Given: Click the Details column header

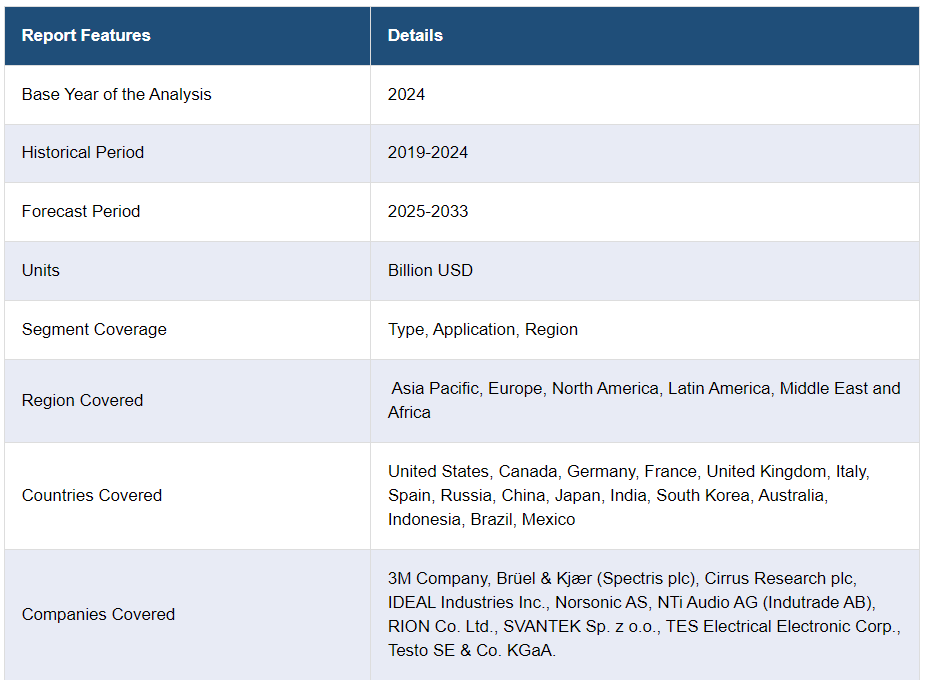Looking at the screenshot, I should pos(415,35).
